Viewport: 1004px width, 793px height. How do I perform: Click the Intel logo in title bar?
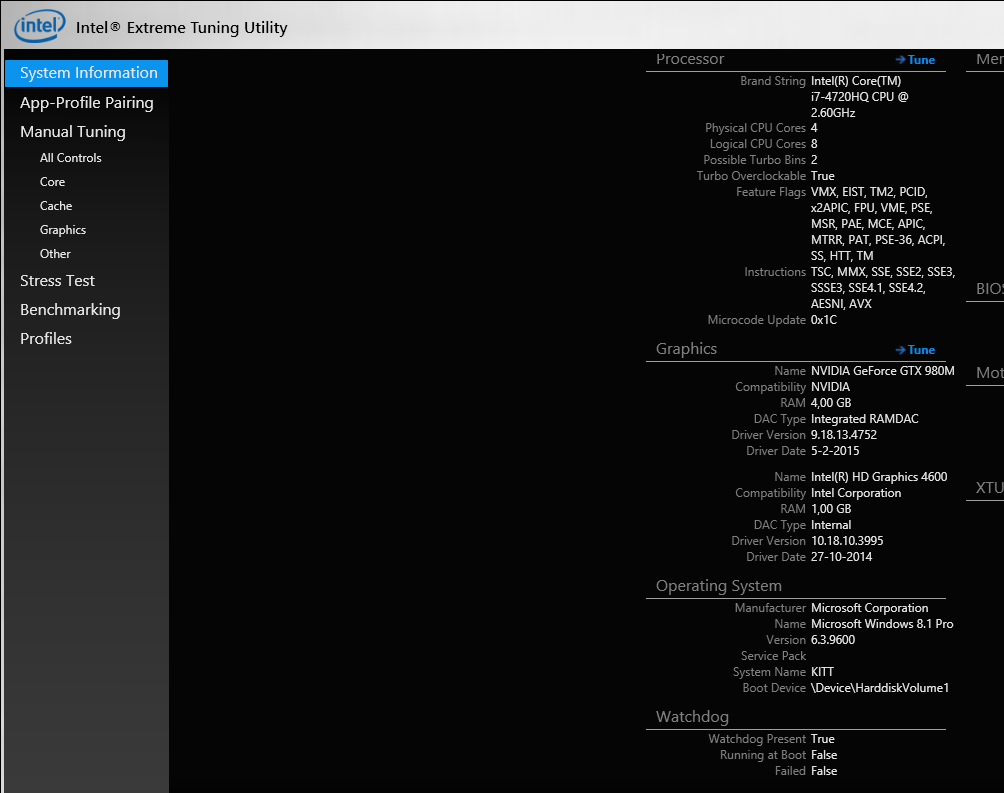click(x=40, y=26)
